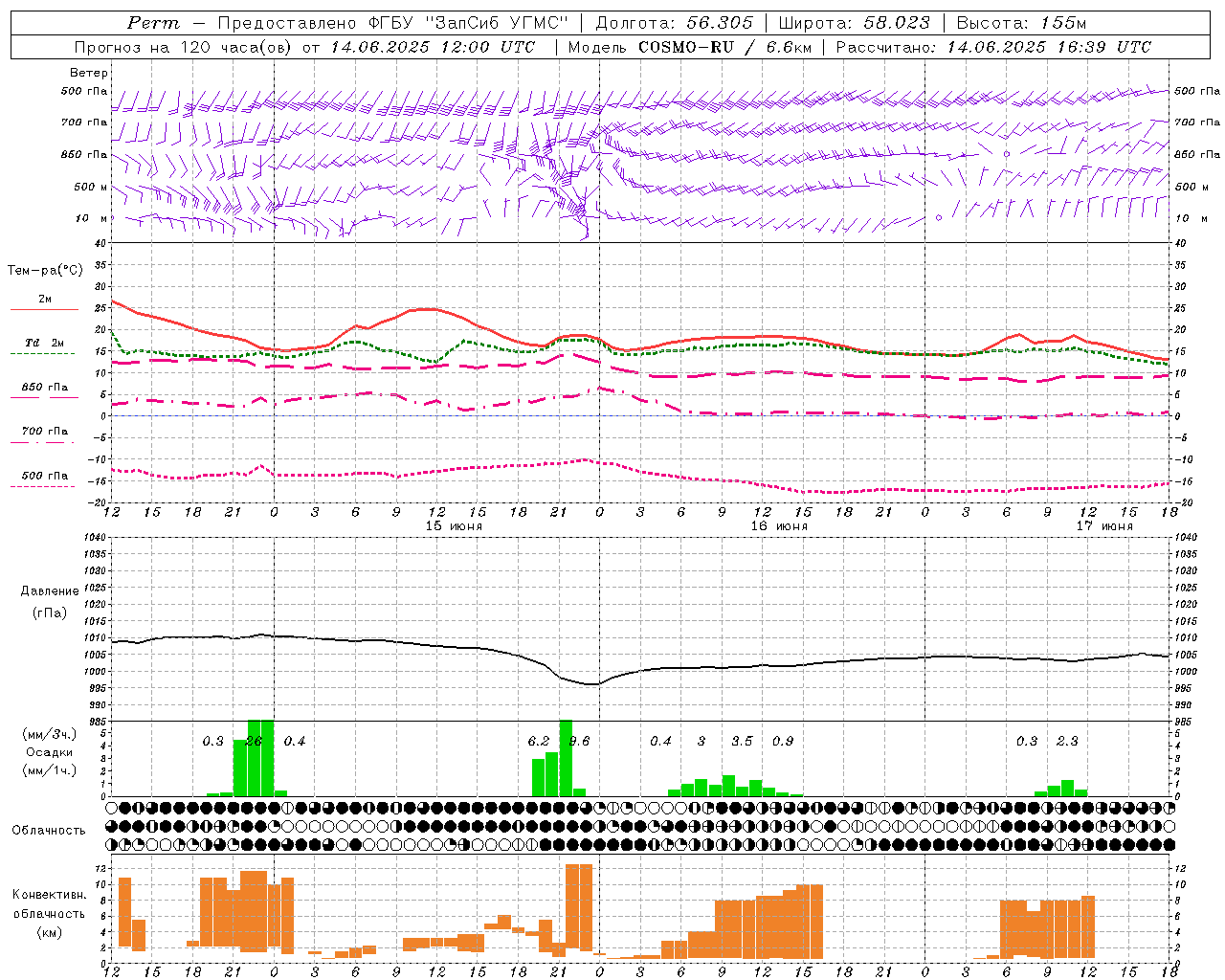Click the "Ветер" wind panel label
Viewport: 1225px width, 980px height.
tap(89, 73)
